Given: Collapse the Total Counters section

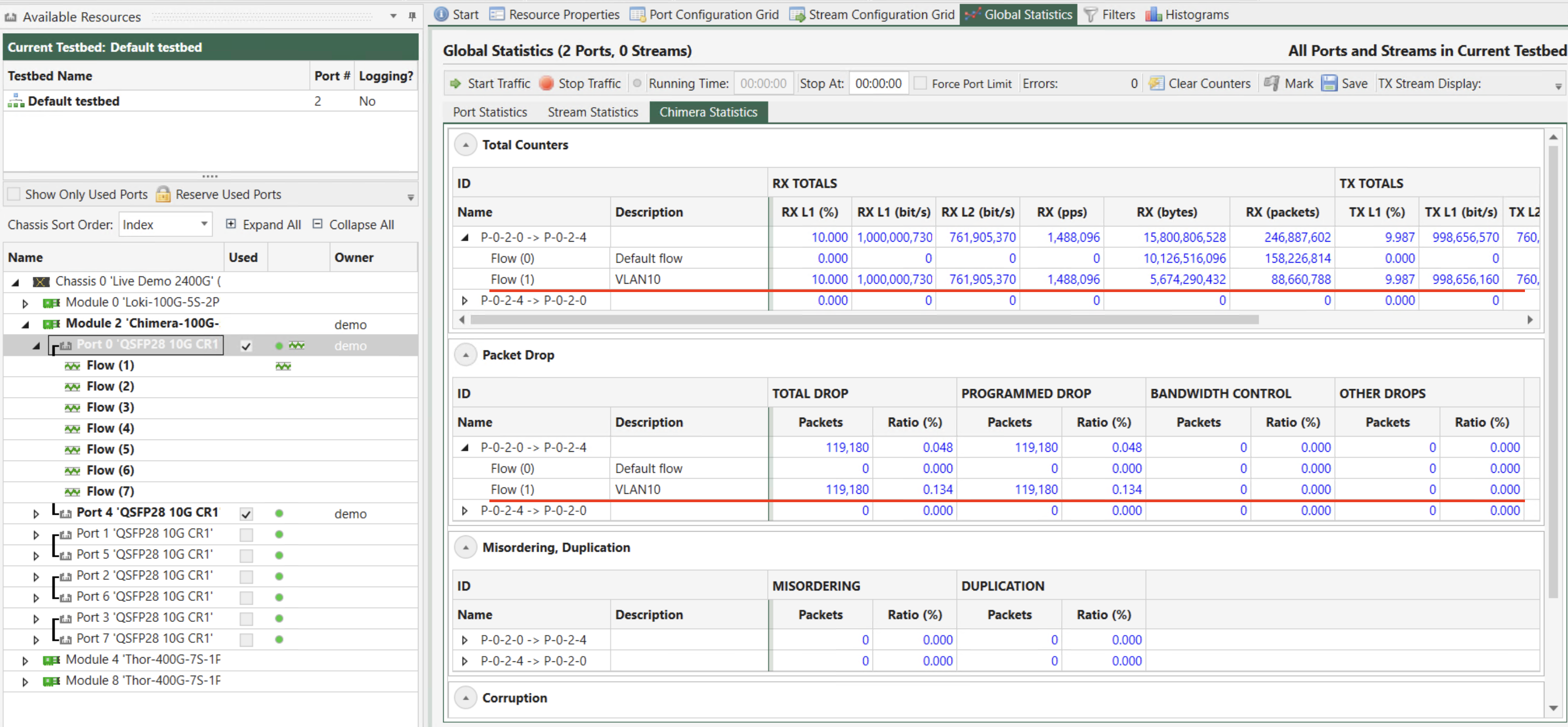Looking at the screenshot, I should (x=466, y=144).
